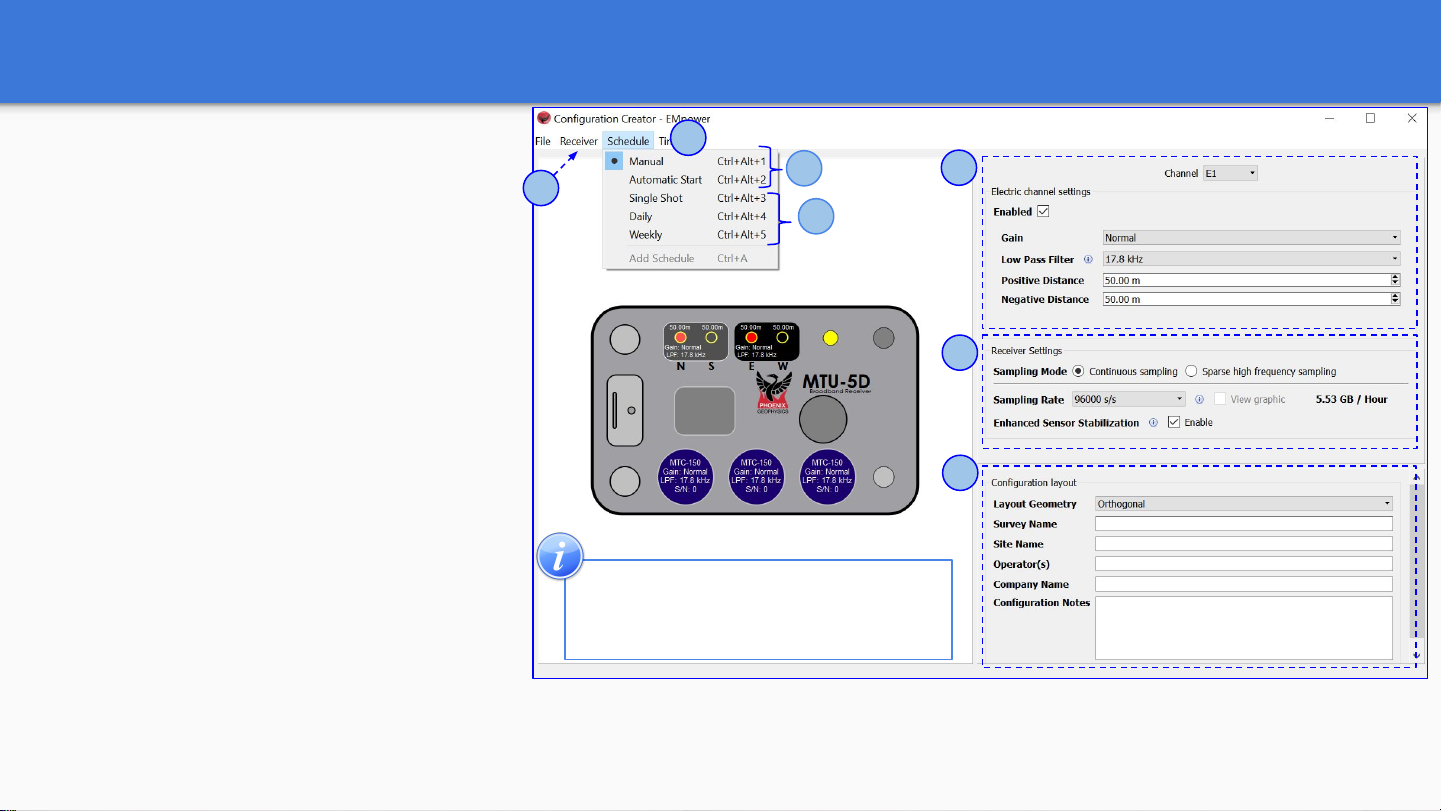This screenshot has width=1441, height=811.
Task: Maximize the Configuration Creator window
Action: pyautogui.click(x=1371, y=118)
